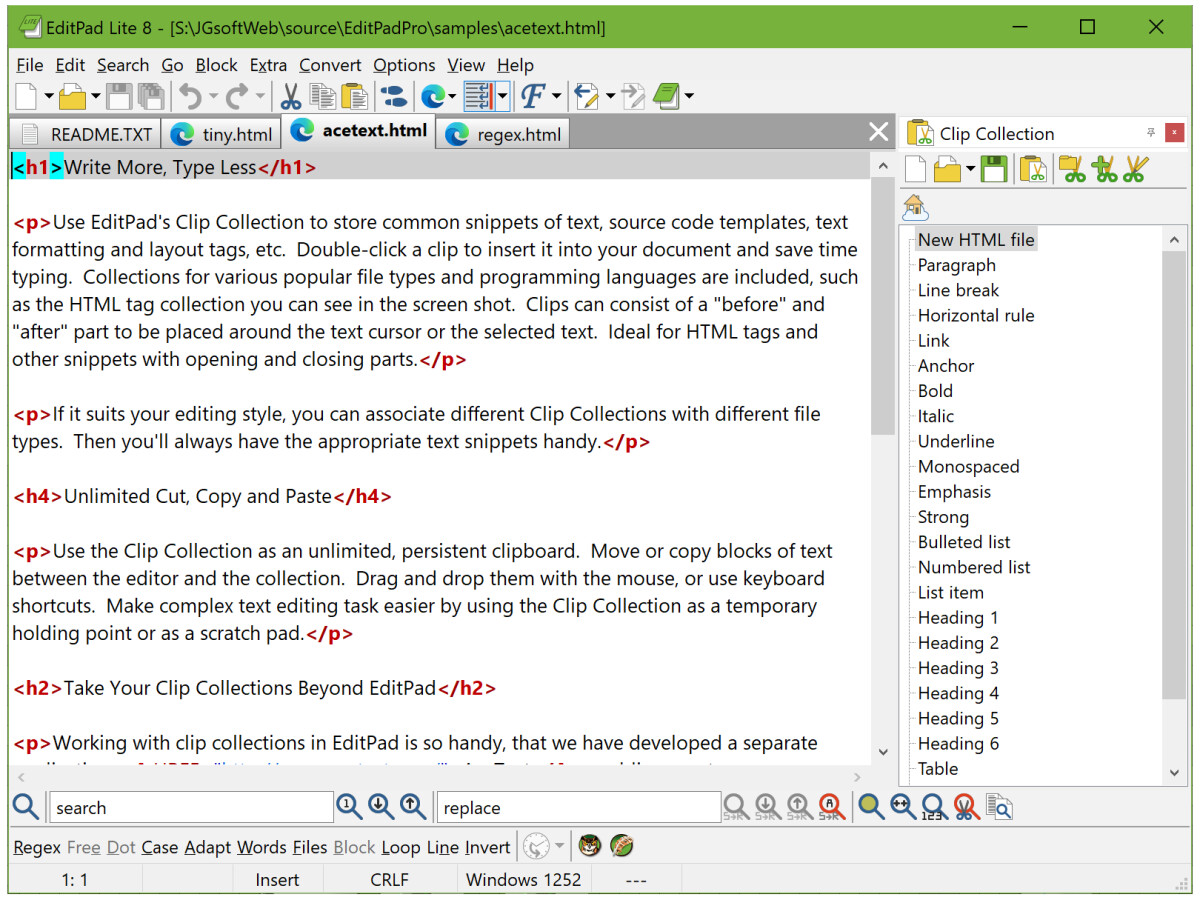Click the green notebook icon in toolbar
Viewport: 1200px width, 900px height.
pos(665,97)
